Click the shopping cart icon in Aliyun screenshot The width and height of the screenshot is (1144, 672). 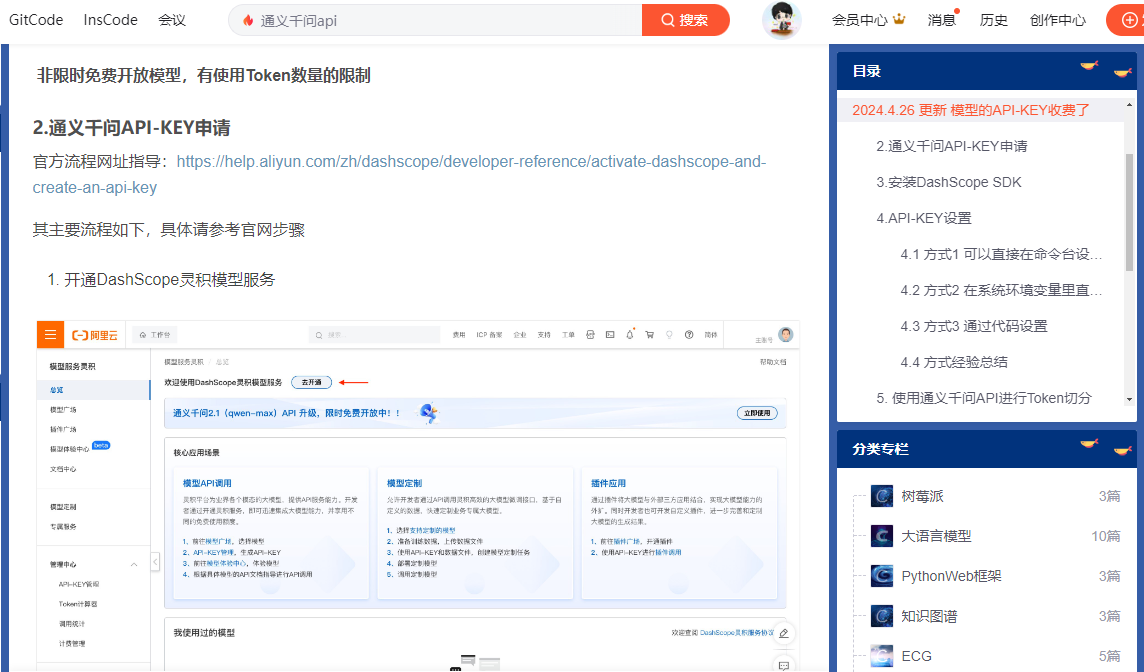[649, 335]
